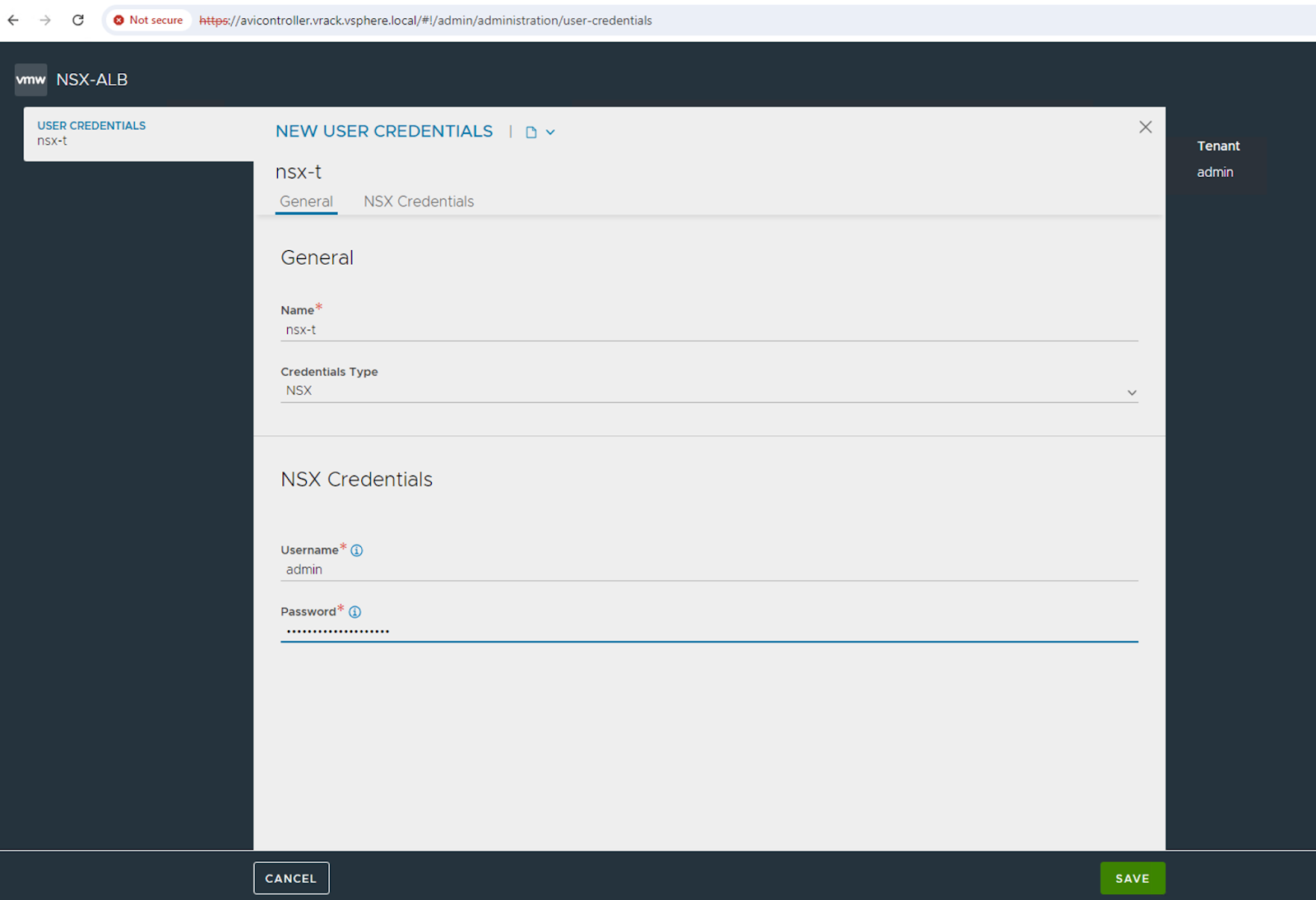The image size is (1316, 900).
Task: Click the nsx-t dialog subtitle
Action: tap(298, 172)
